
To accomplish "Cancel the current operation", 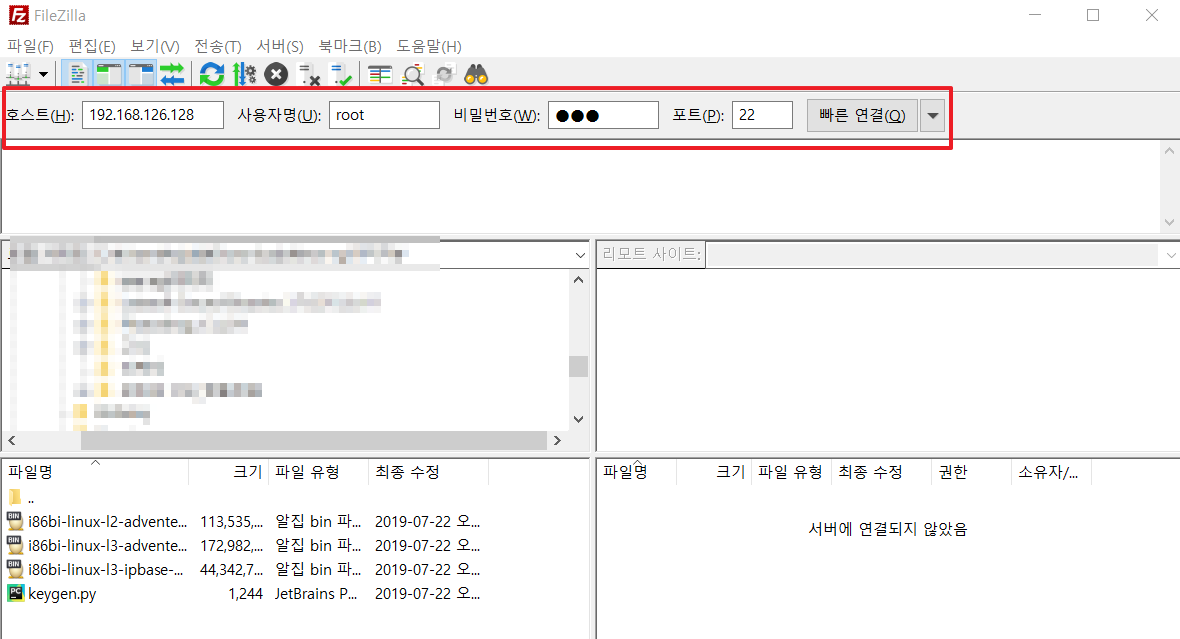I will pyautogui.click(x=276, y=75).
